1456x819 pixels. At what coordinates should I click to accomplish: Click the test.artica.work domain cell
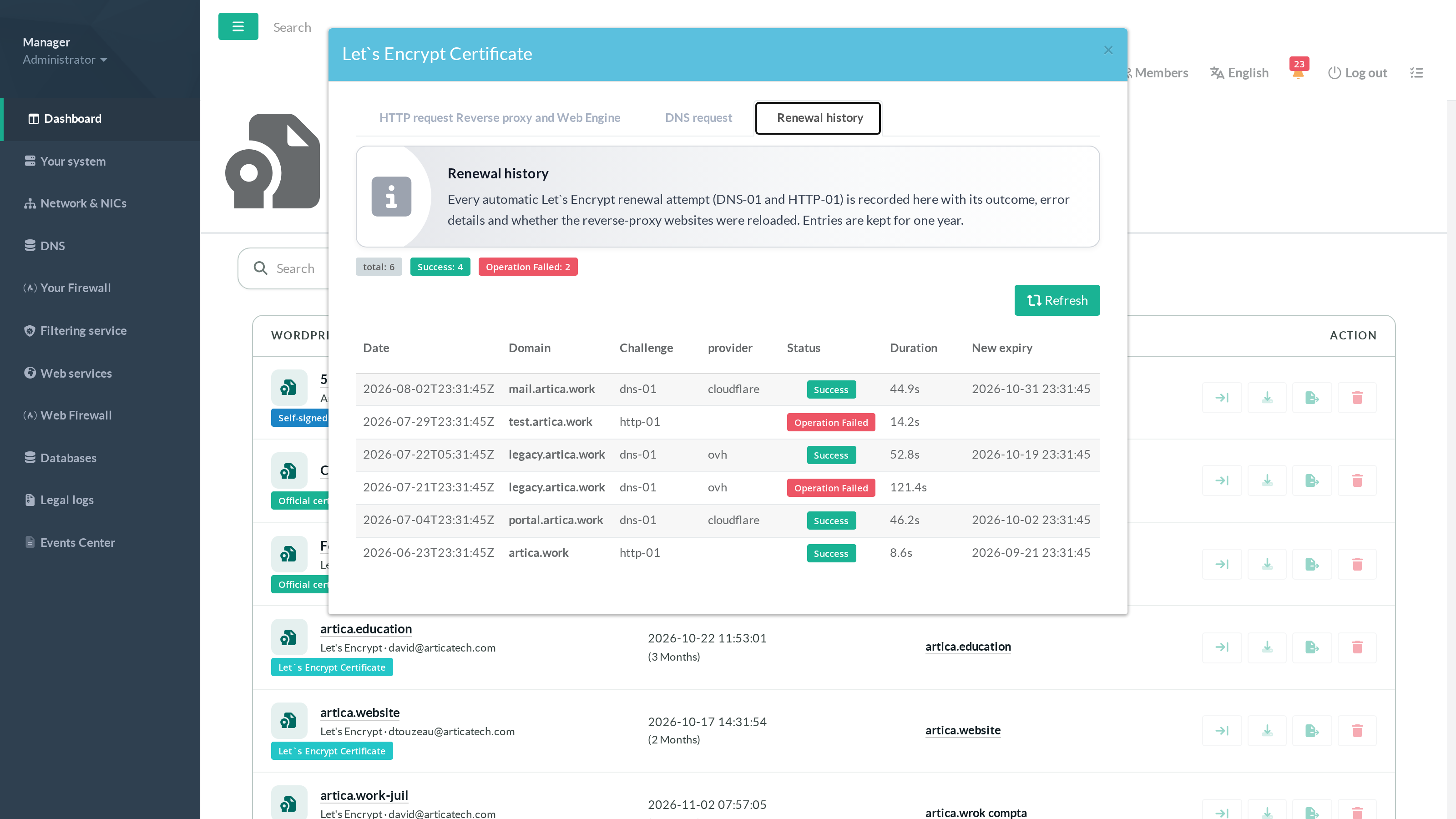(x=551, y=422)
